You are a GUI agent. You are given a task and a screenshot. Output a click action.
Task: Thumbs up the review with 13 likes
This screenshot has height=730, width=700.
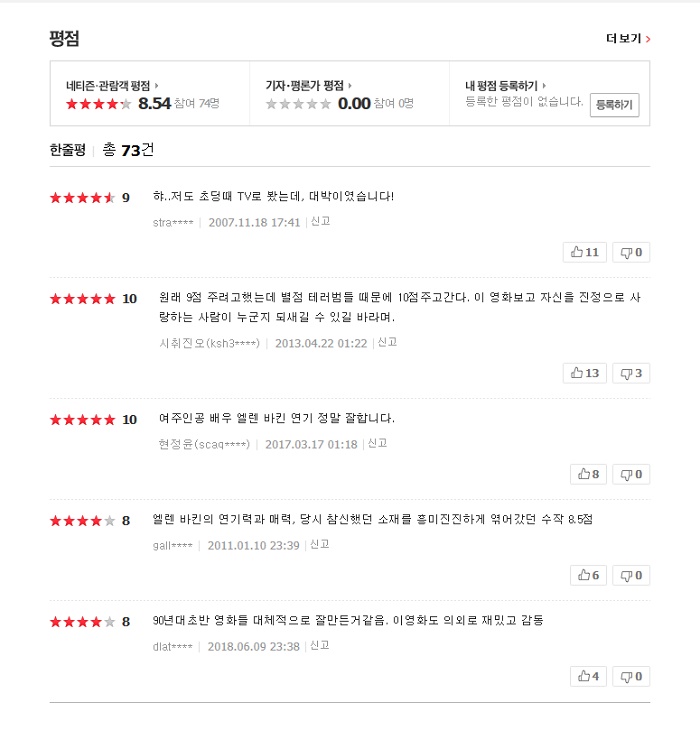[x=585, y=373]
